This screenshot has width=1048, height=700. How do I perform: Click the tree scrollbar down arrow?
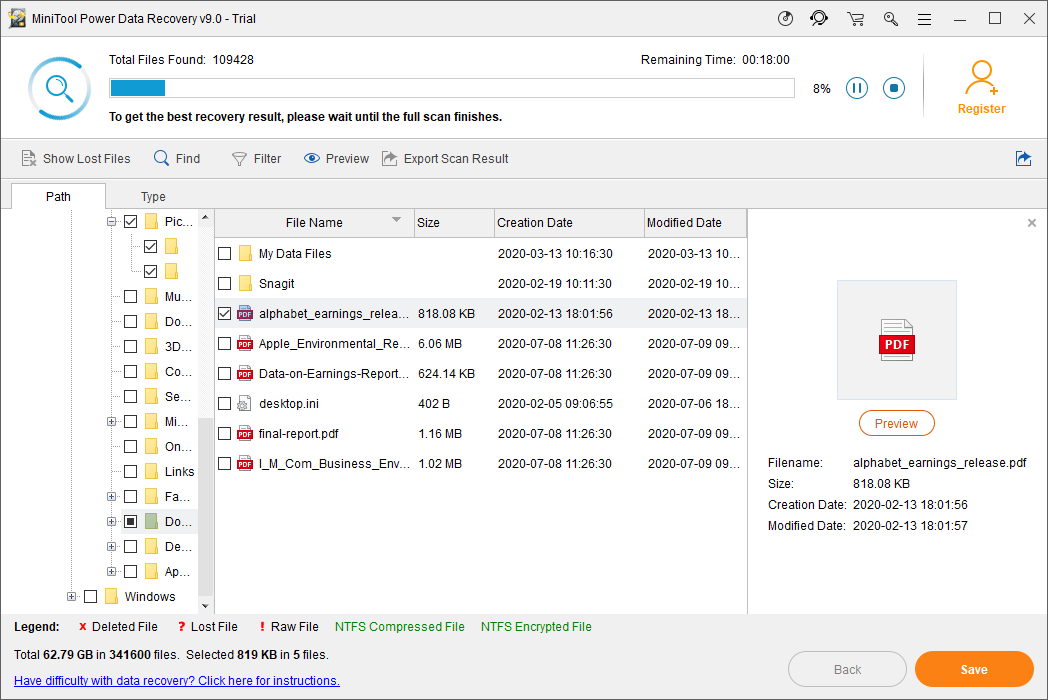click(205, 606)
